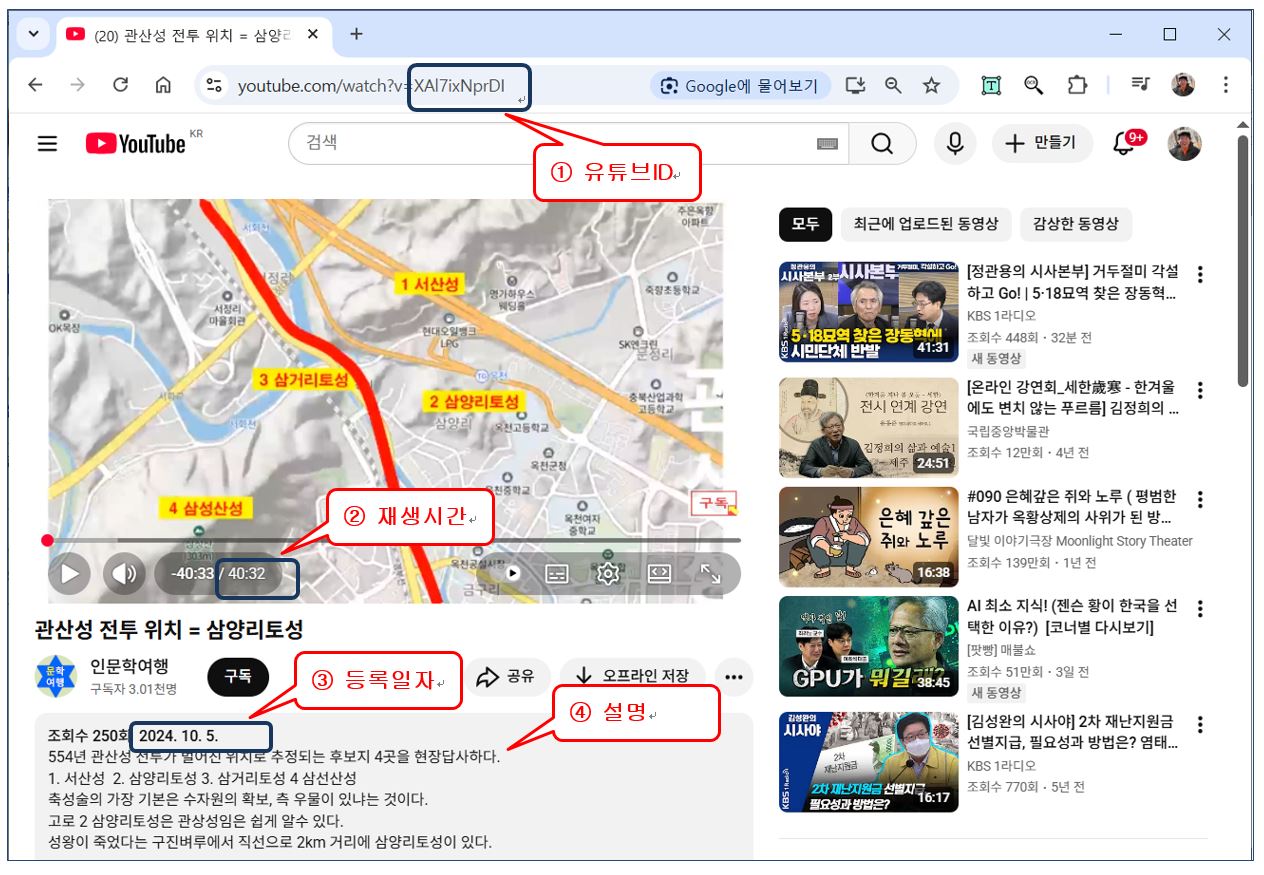Click the video progress bar scrubber

tap(47, 540)
